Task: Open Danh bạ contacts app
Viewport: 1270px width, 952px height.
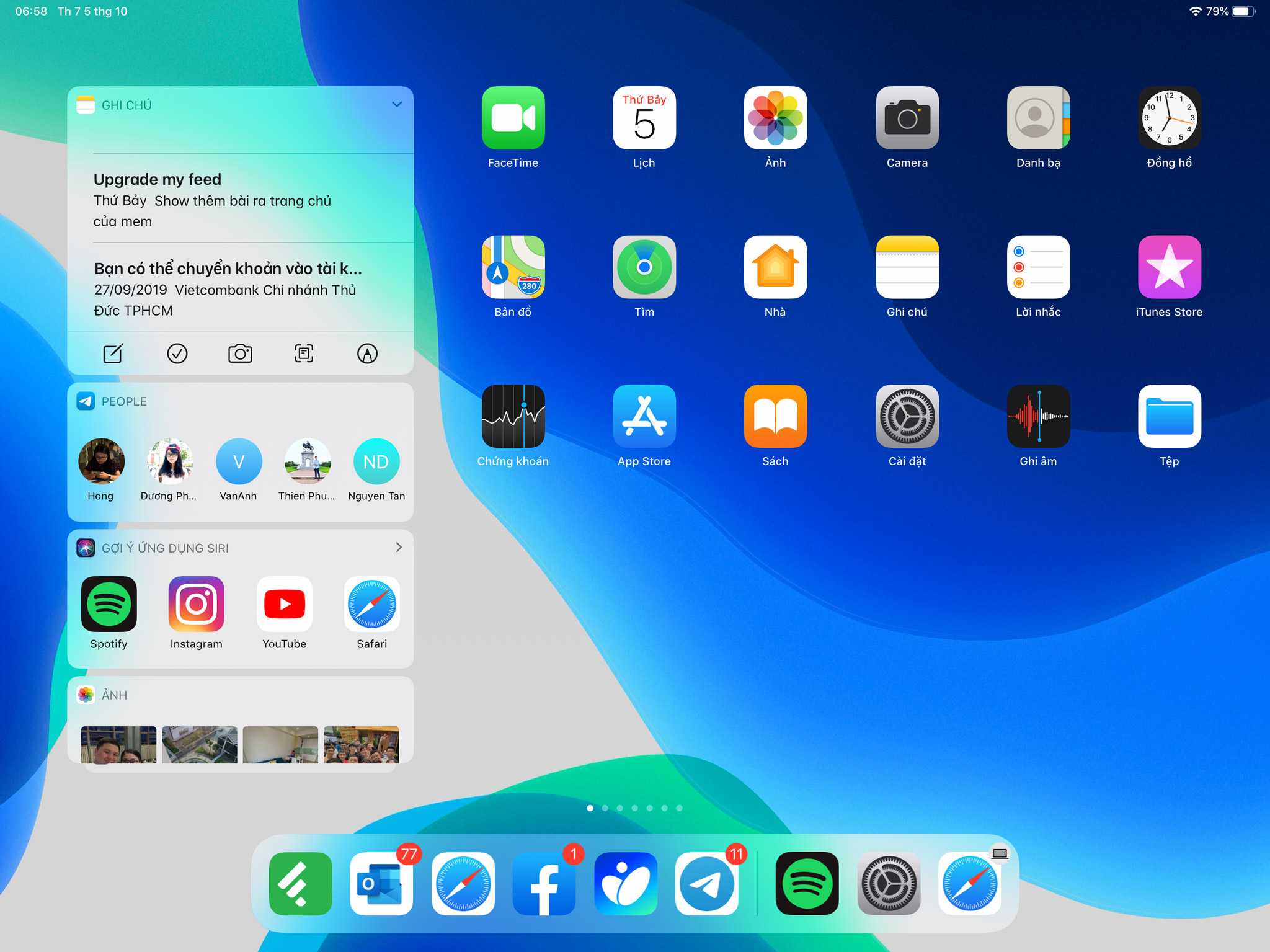Action: tap(1038, 118)
